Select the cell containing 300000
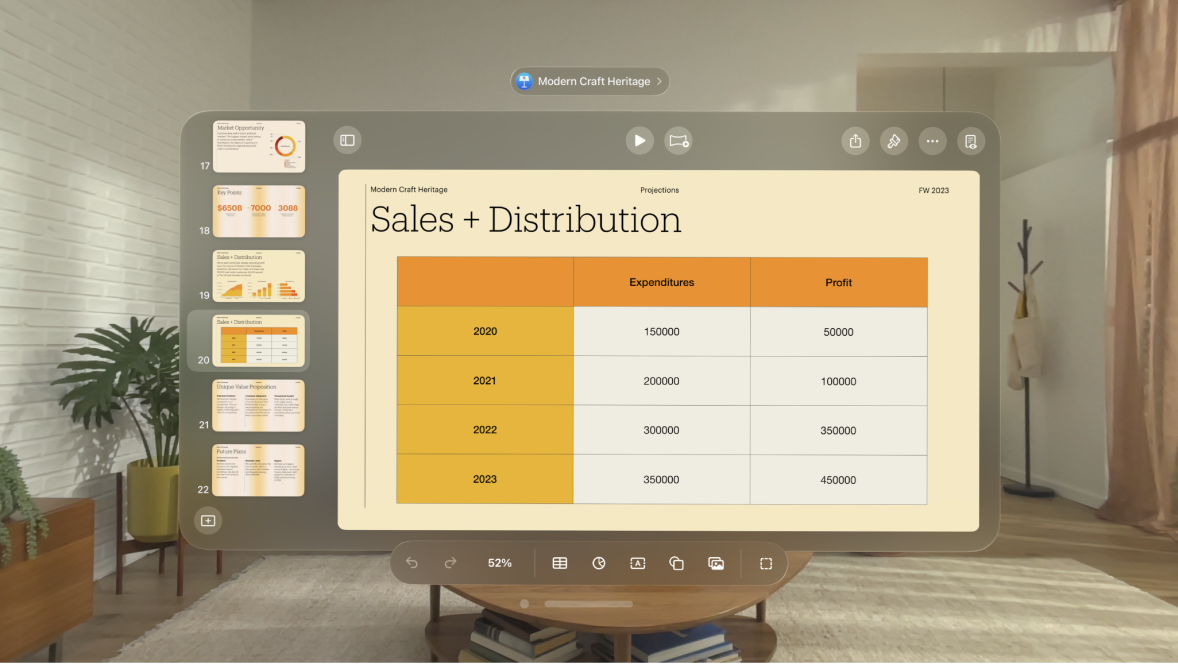Viewport: 1178px width, 666px height. coord(662,430)
